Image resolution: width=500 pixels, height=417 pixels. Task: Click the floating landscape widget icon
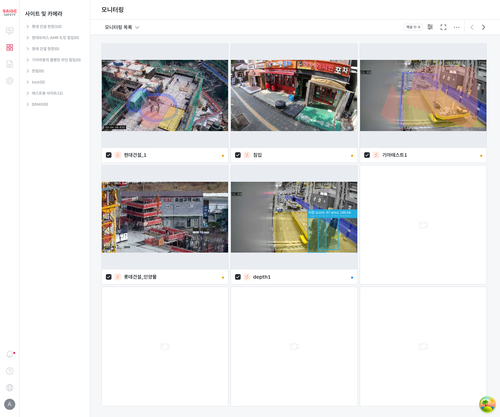coord(487,404)
